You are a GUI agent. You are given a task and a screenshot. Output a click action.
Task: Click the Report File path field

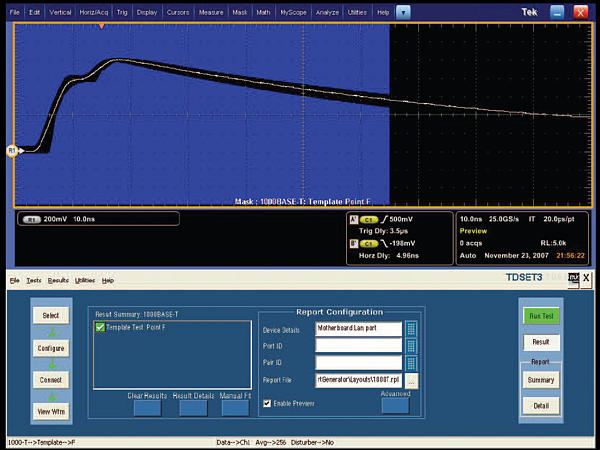[x=359, y=381]
